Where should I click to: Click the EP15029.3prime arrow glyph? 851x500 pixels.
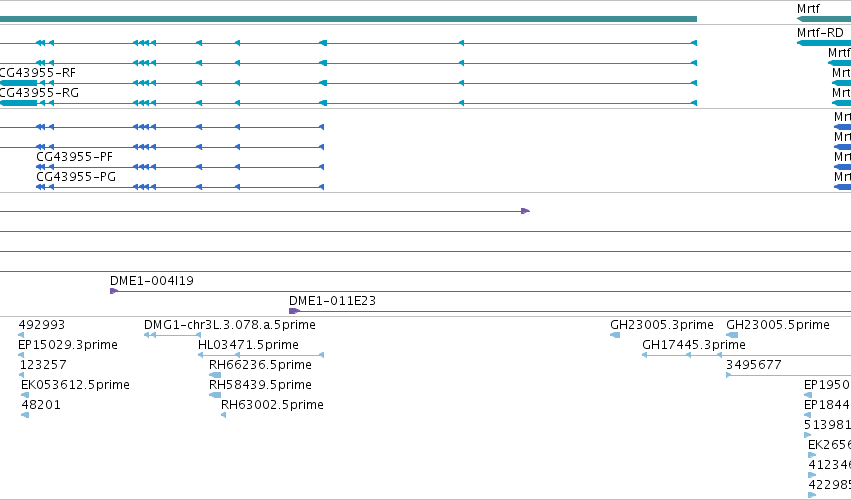(21, 355)
